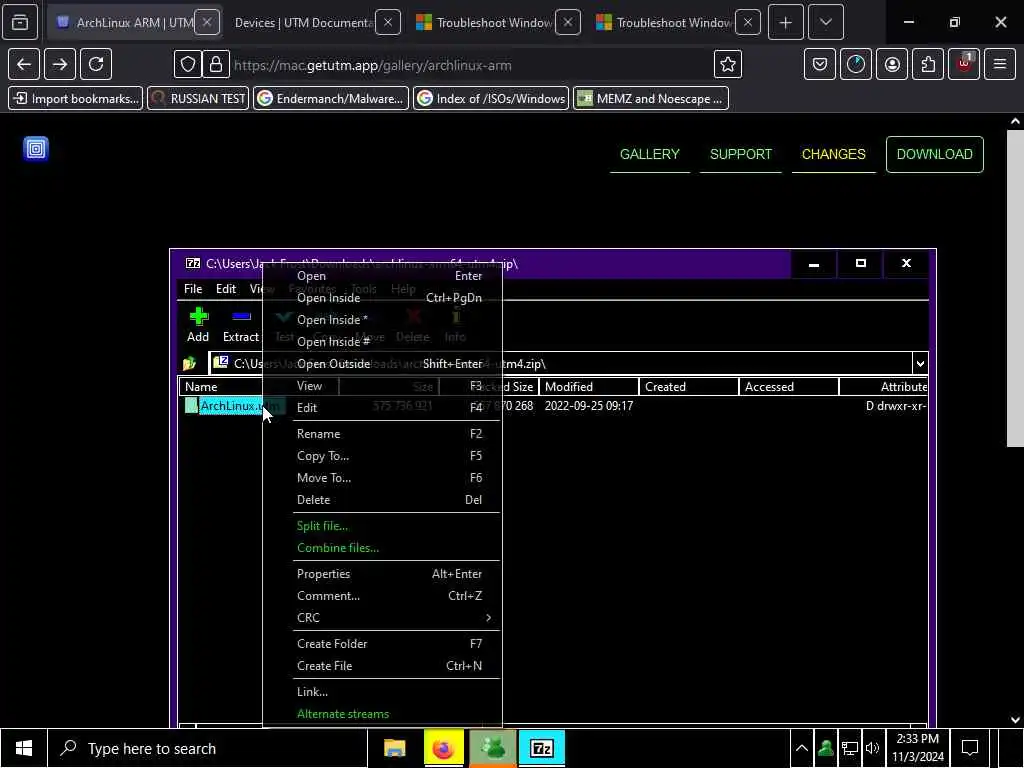This screenshot has height=768, width=1024.
Task: Click the page vertical scrollbar thumb
Action: click(1015, 287)
